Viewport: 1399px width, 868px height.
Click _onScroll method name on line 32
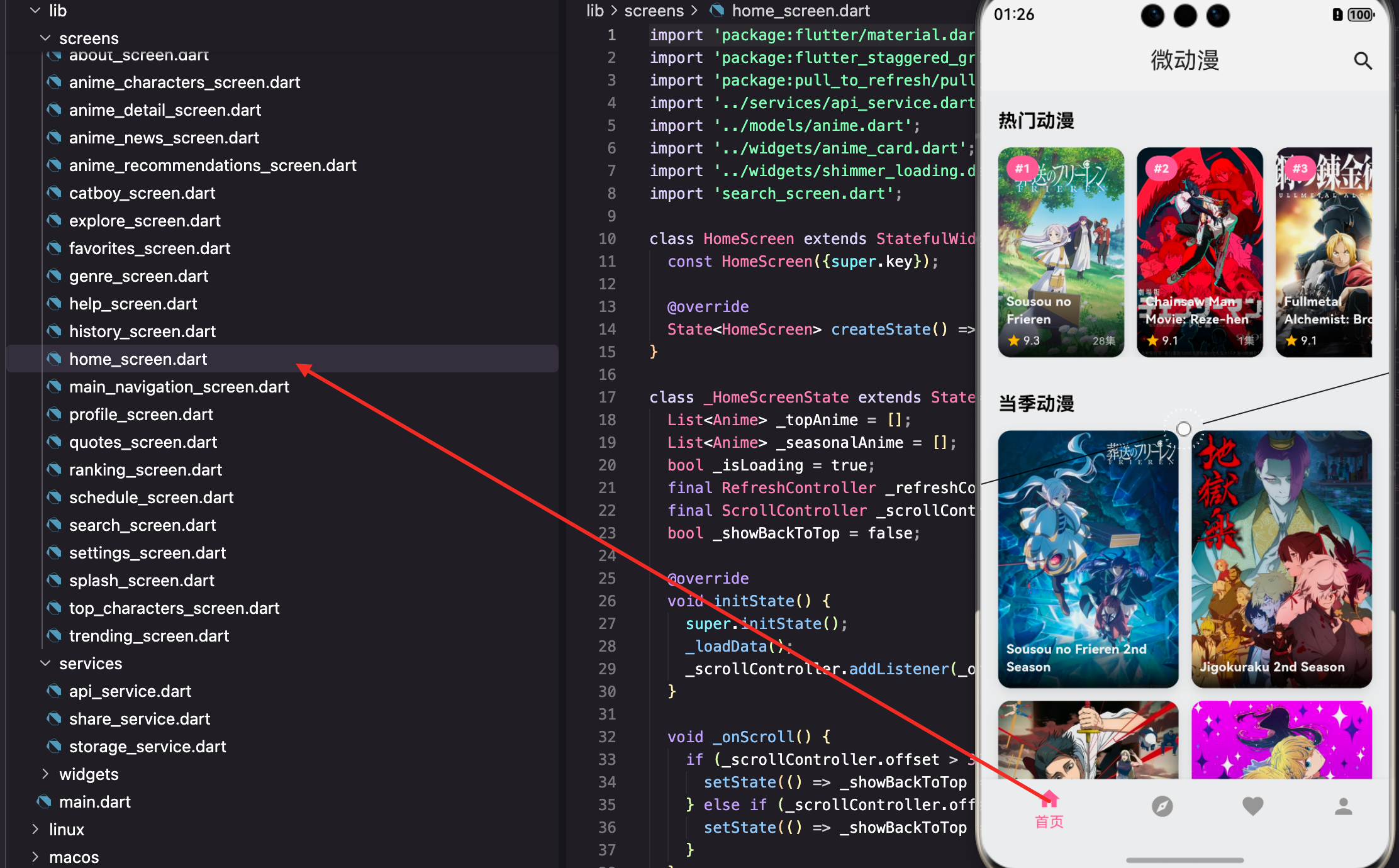[x=753, y=737]
